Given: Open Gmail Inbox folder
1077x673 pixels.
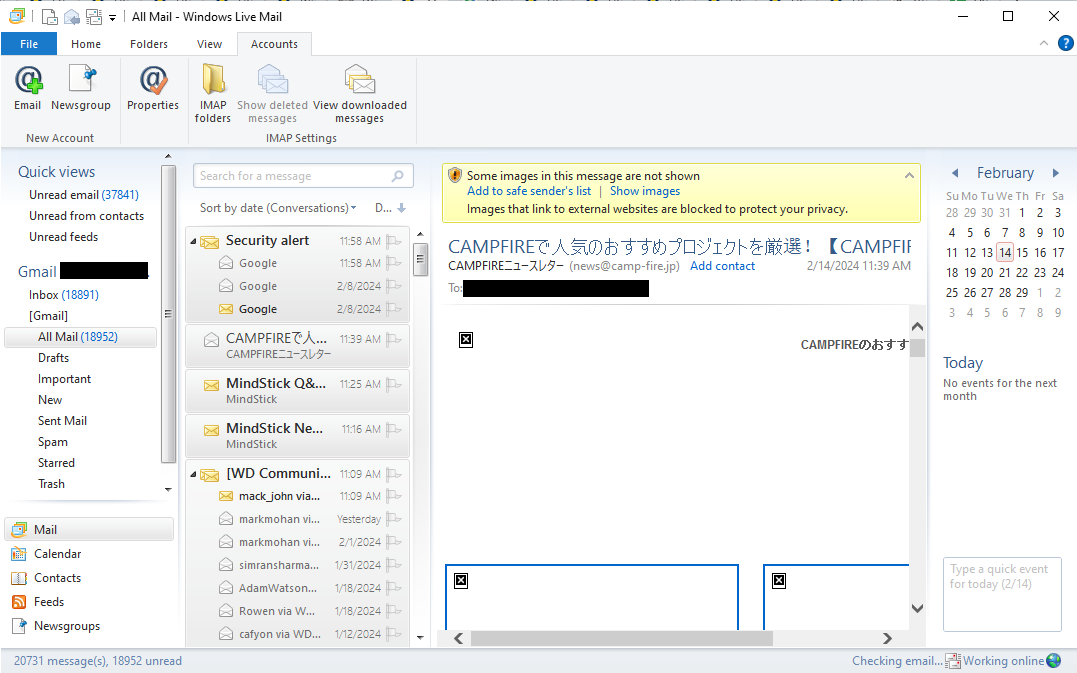Looking at the screenshot, I should (x=64, y=295).
